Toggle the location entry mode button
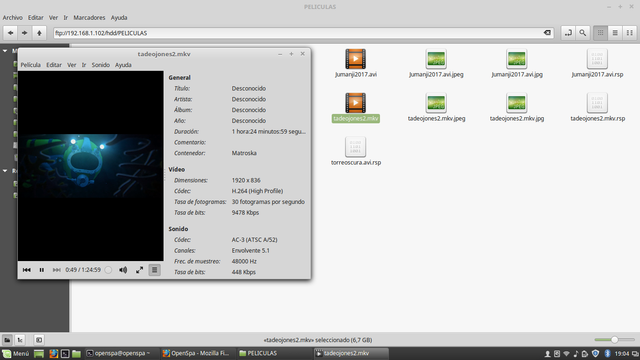Viewport: 640px width, 360px height. point(568,33)
